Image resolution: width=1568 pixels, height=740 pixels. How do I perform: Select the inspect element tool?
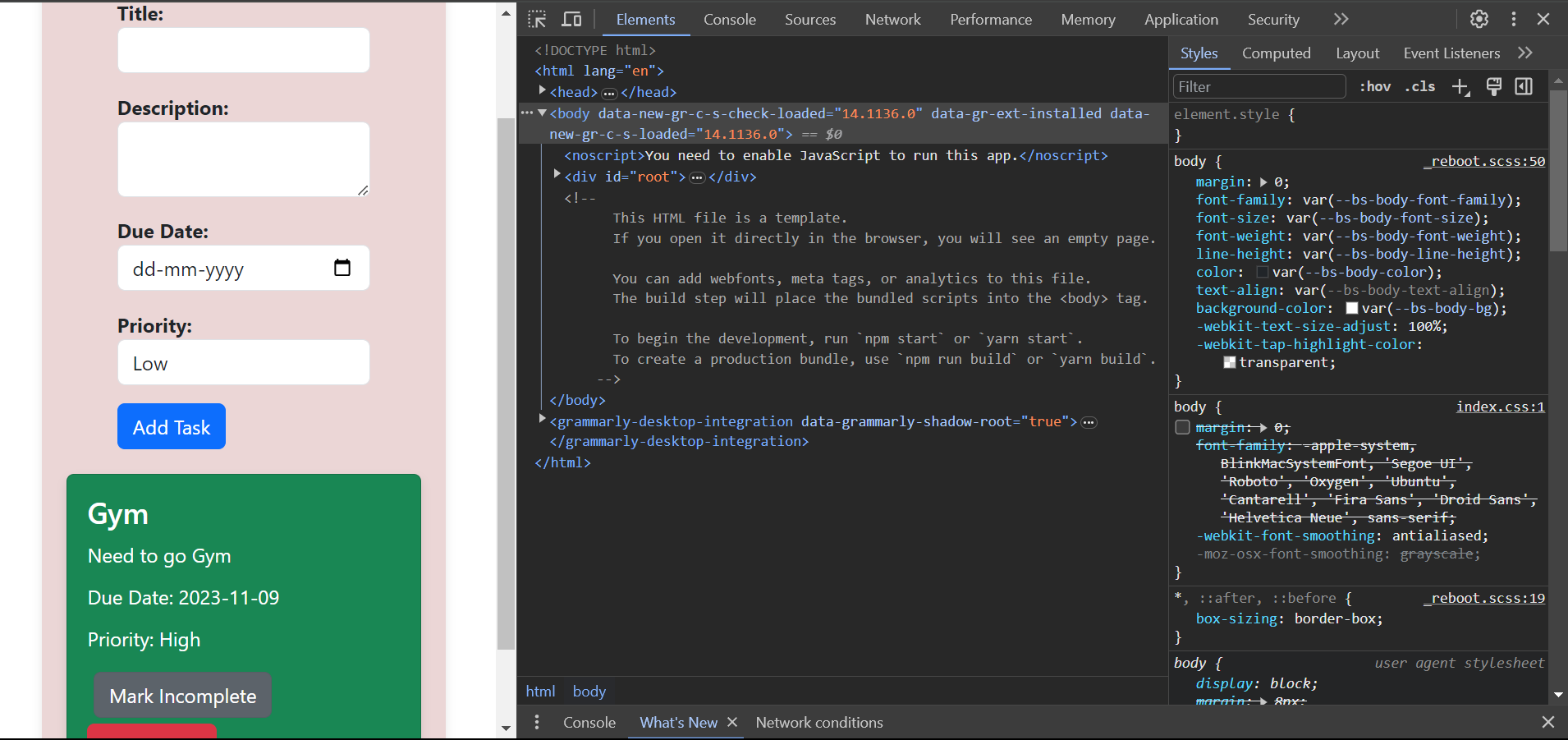536,19
